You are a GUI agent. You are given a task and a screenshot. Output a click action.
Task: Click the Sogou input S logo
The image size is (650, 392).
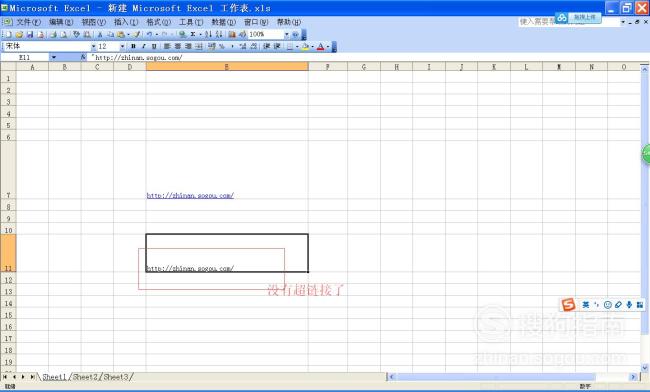(x=568, y=305)
